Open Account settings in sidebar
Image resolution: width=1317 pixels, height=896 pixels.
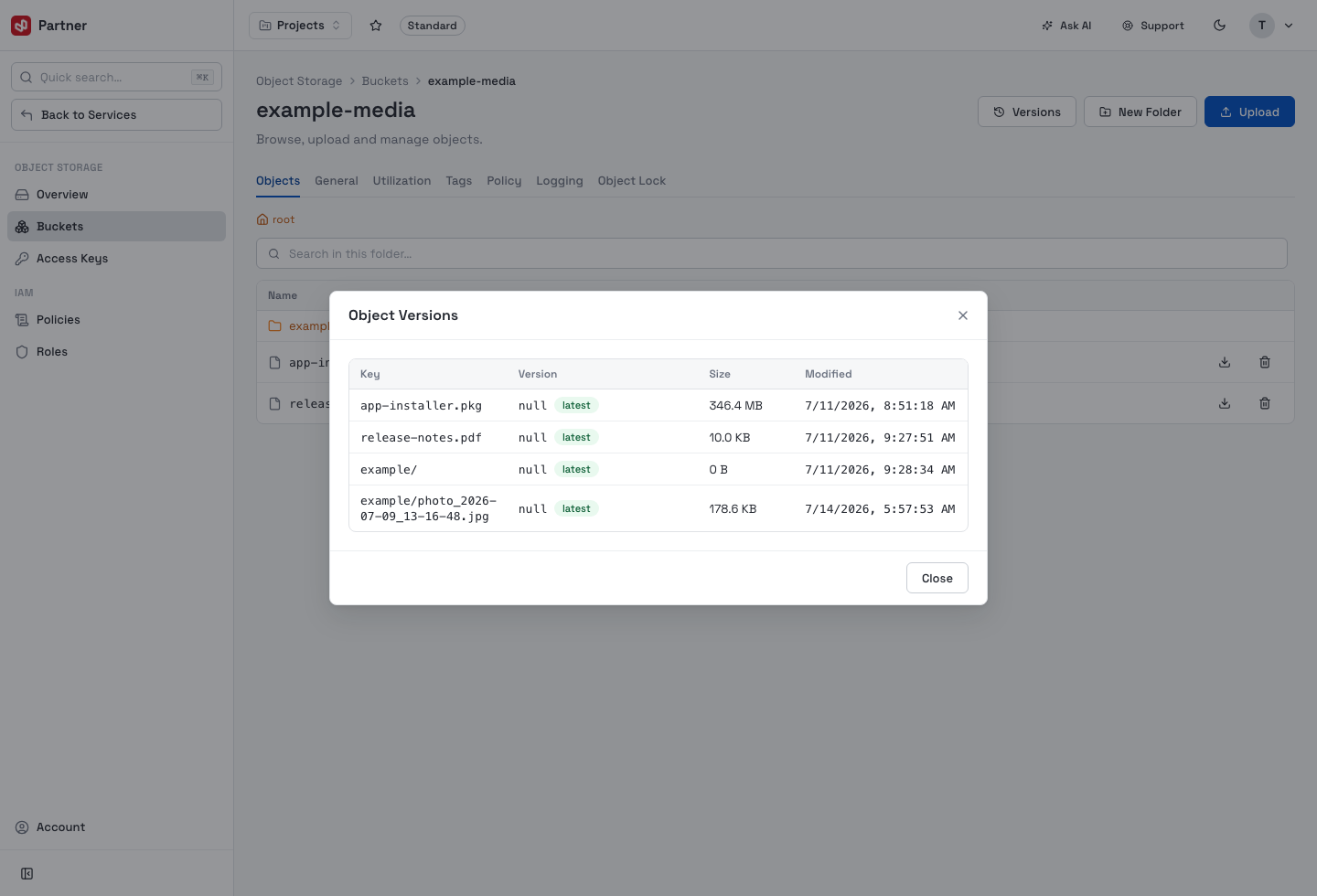(x=116, y=827)
